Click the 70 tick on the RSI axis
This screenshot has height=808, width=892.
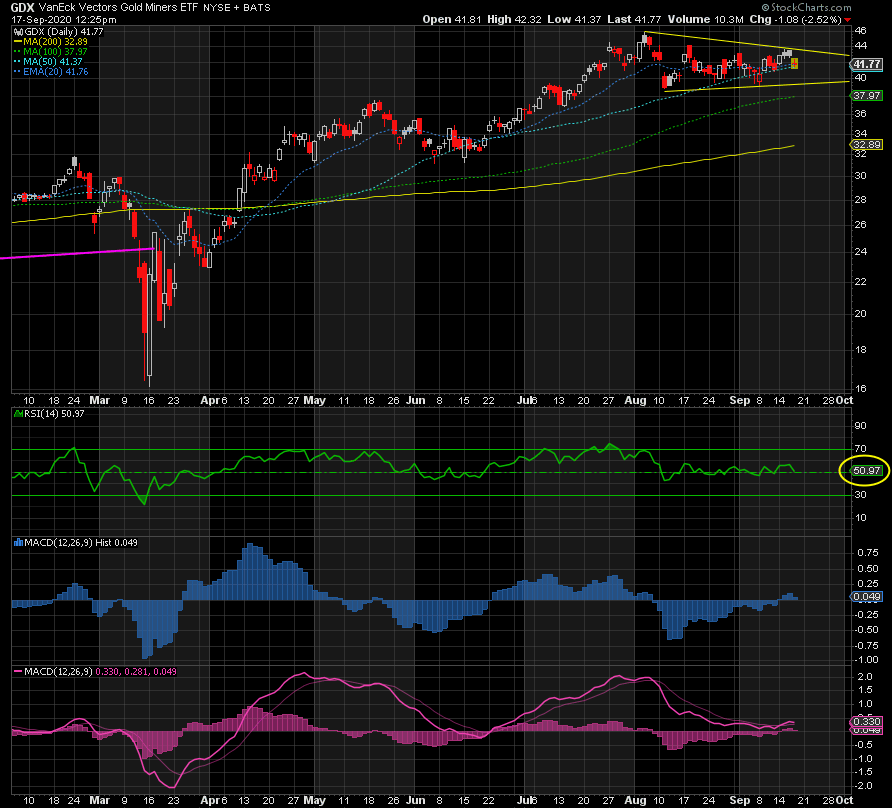(860, 449)
